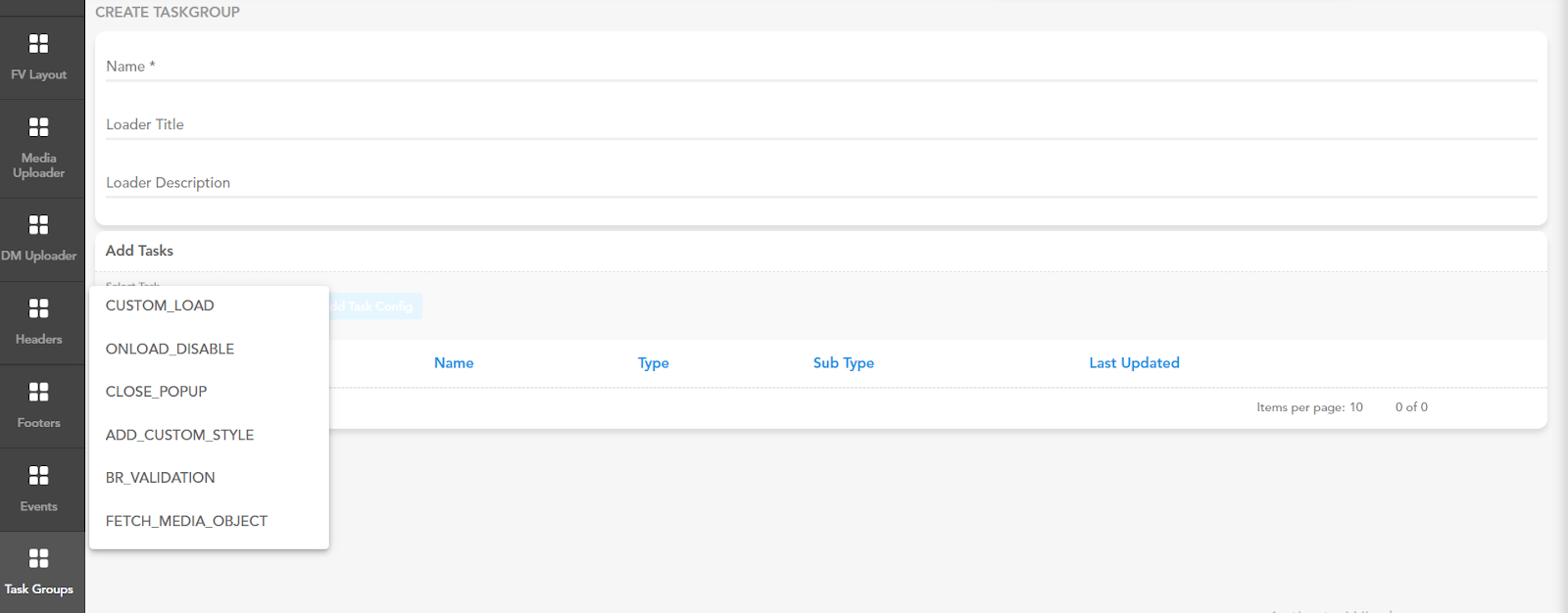The image size is (1568, 613).
Task: Click the Add Tasks section heading
Action: (139, 251)
